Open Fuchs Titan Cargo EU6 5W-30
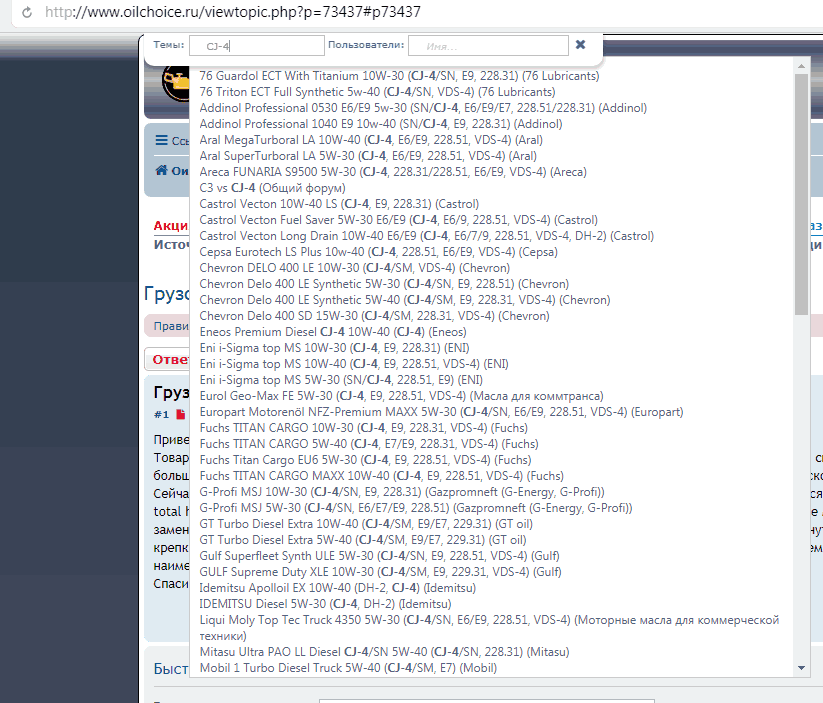 (x=365, y=460)
